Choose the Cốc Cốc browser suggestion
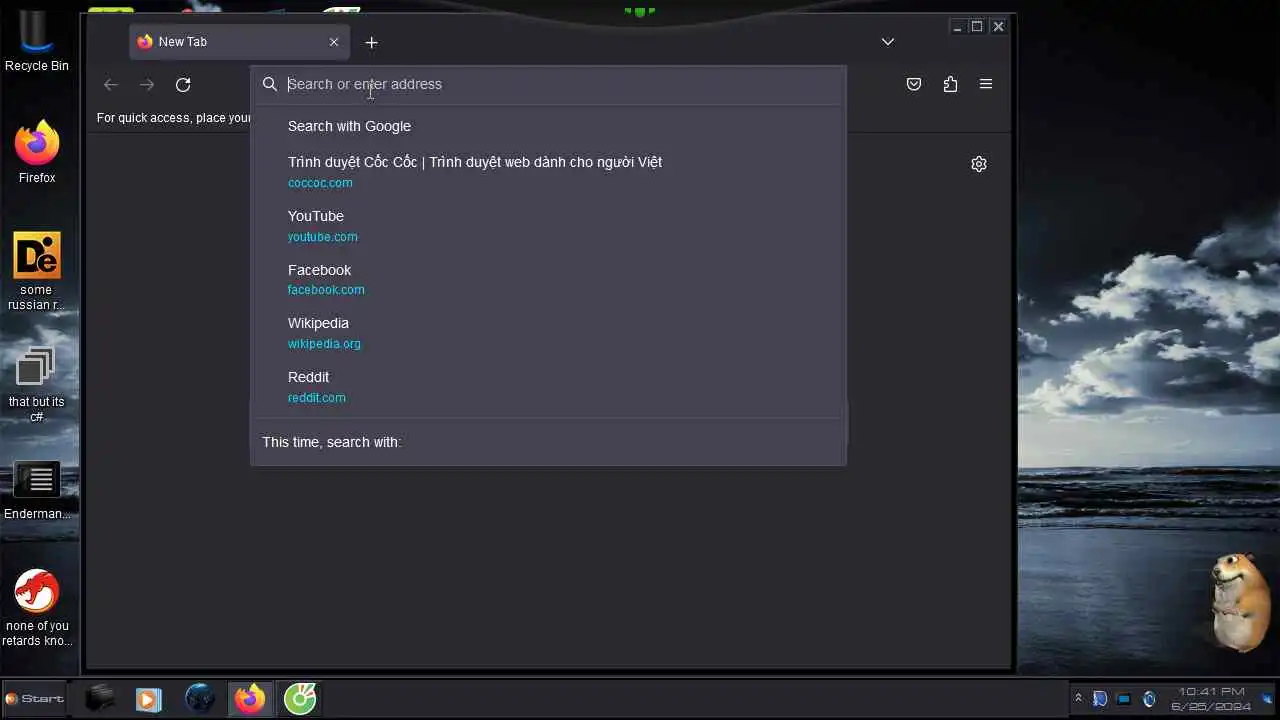This screenshot has width=1280, height=720. click(x=548, y=172)
